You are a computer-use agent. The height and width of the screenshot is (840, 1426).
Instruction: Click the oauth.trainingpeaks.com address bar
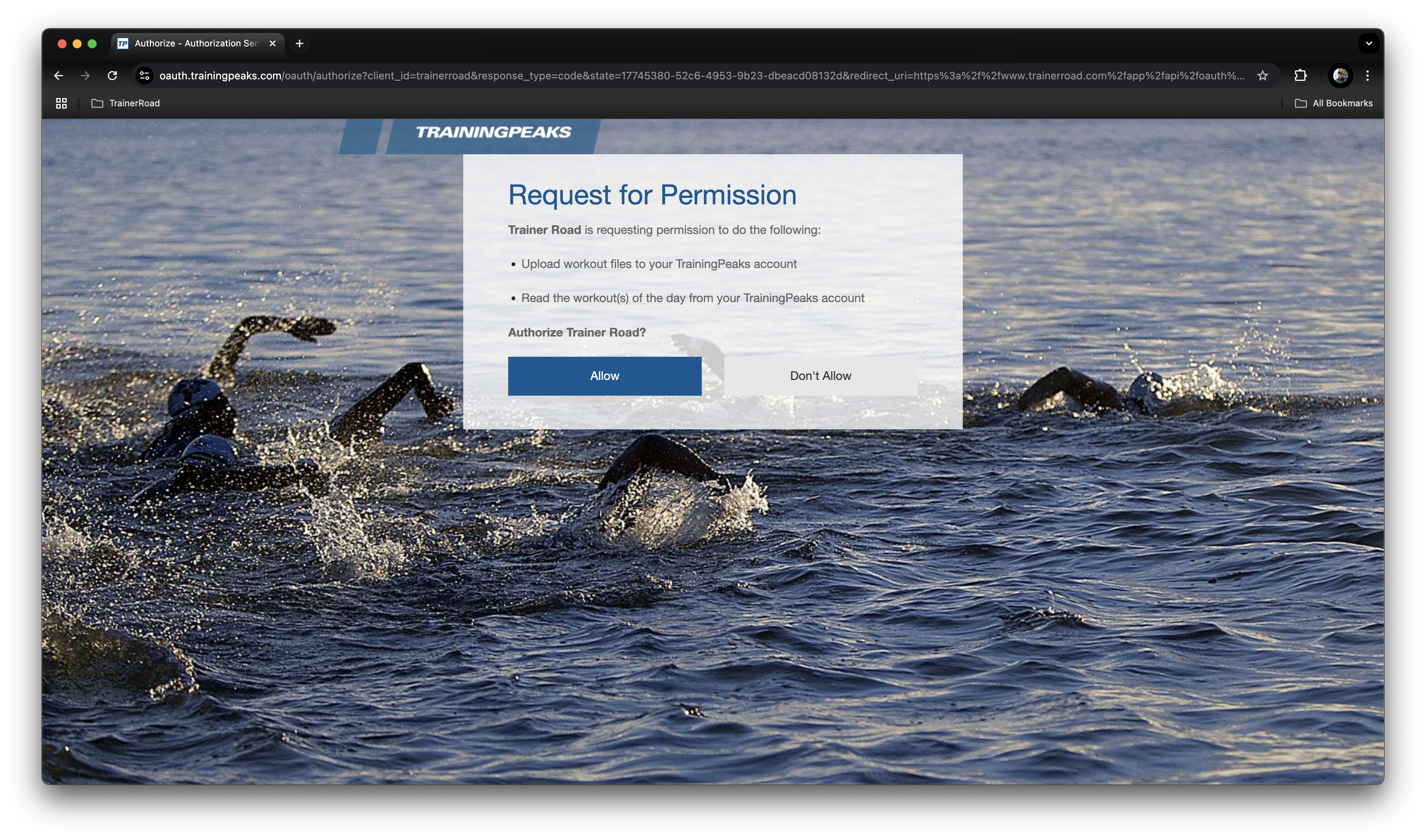click(702, 75)
